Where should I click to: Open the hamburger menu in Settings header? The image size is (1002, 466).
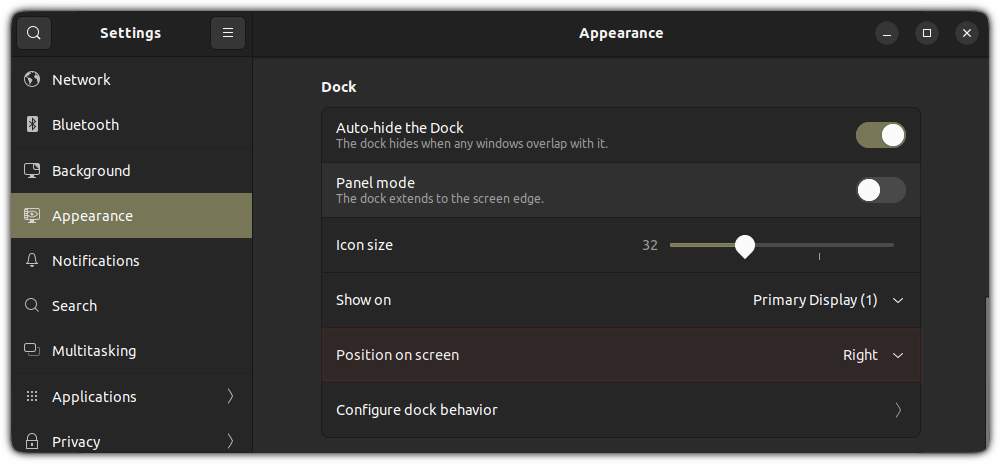point(228,33)
